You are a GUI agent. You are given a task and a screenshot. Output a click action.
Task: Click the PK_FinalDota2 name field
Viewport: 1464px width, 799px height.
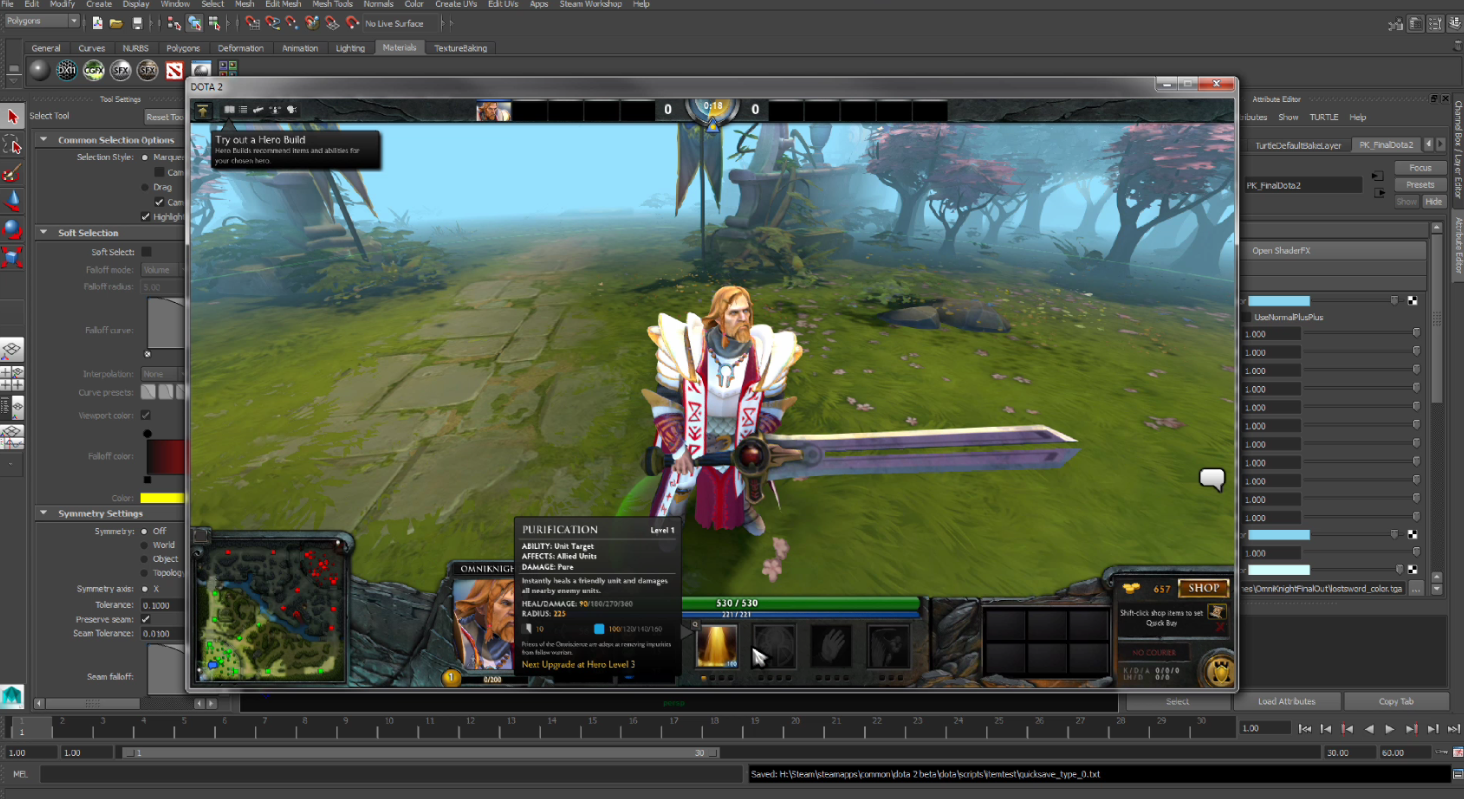click(x=1302, y=185)
